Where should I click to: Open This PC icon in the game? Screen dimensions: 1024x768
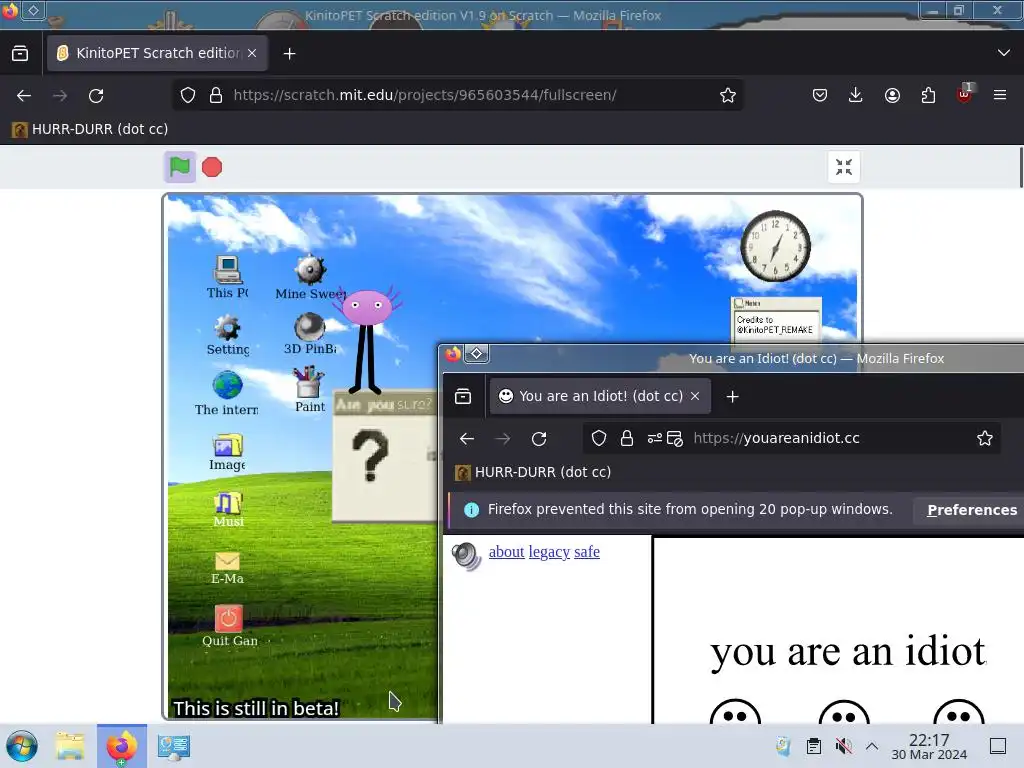pyautogui.click(x=227, y=277)
